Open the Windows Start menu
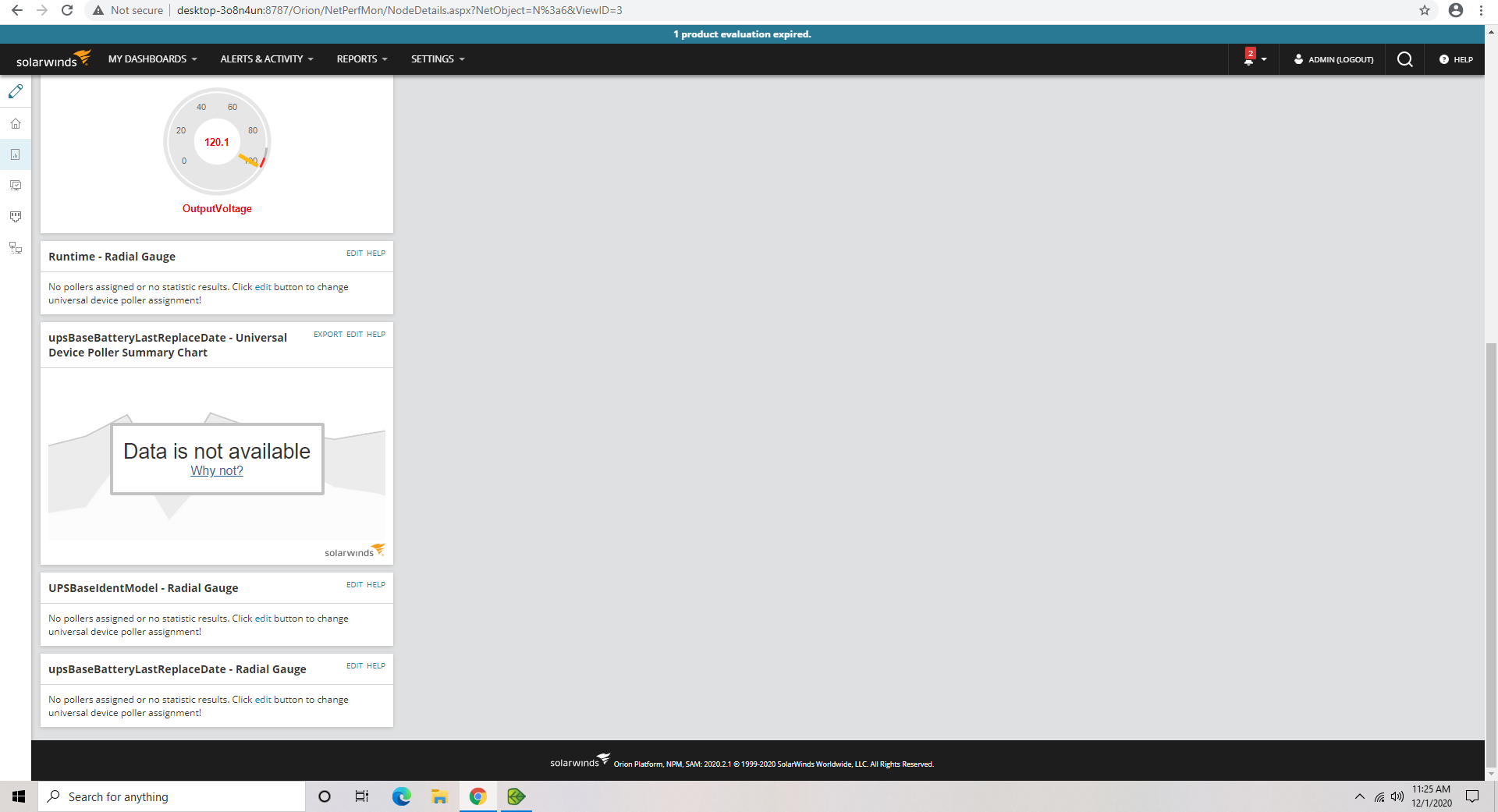This screenshot has height=812, width=1498. pyautogui.click(x=19, y=796)
